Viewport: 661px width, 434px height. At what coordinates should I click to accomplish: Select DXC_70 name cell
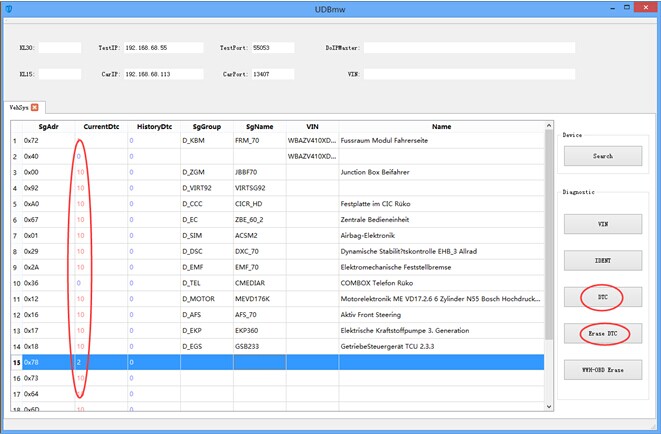260,251
